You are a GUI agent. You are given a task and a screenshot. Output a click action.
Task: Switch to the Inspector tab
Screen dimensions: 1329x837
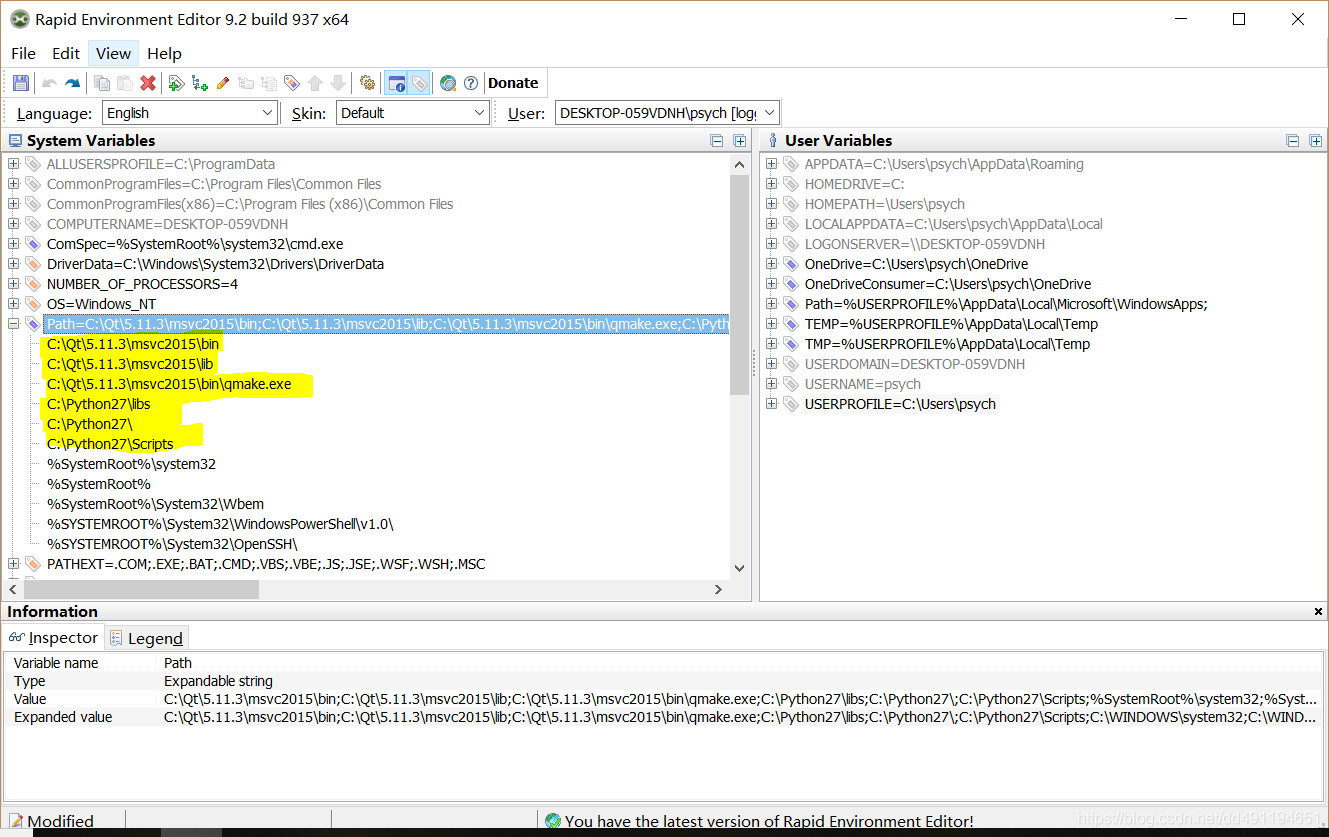(x=54, y=637)
